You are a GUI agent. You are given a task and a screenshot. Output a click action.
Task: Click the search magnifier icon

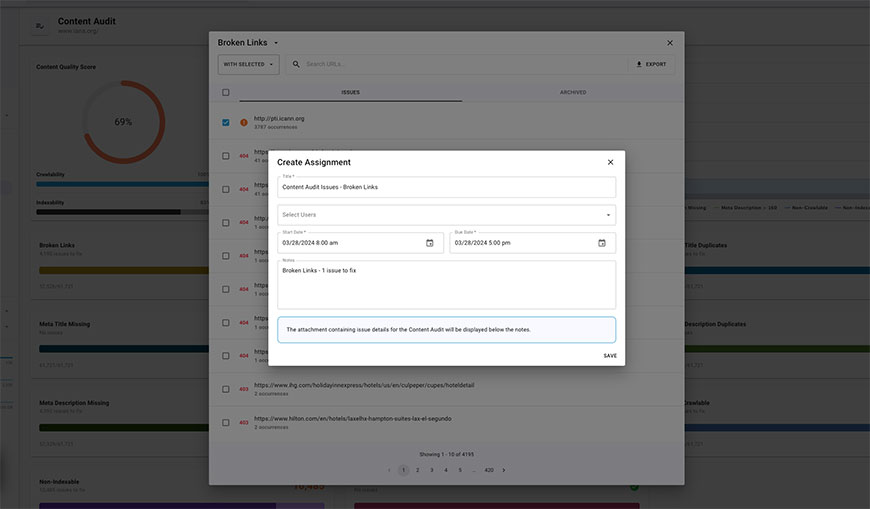pos(296,64)
